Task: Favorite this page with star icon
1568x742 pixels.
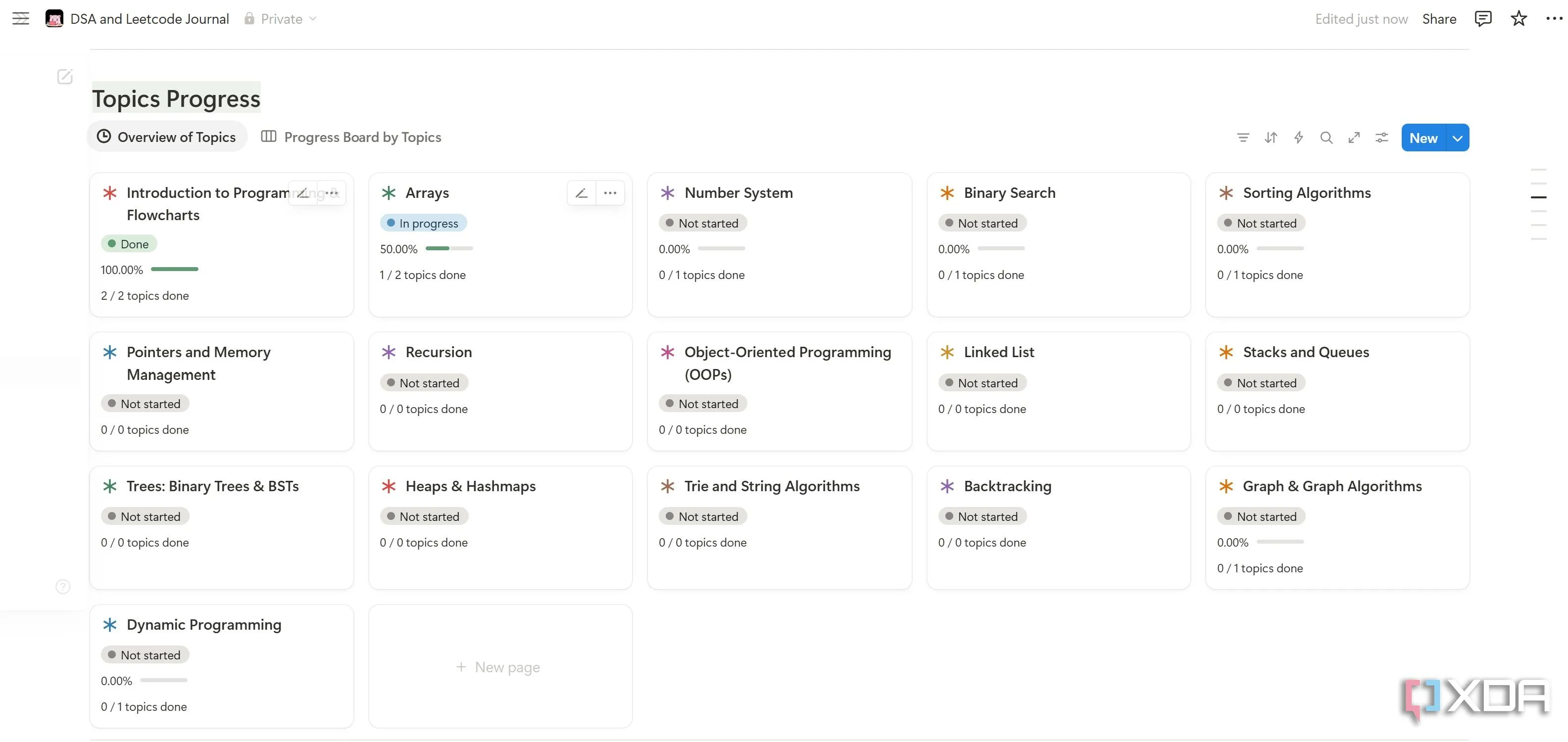Action: 1519,19
